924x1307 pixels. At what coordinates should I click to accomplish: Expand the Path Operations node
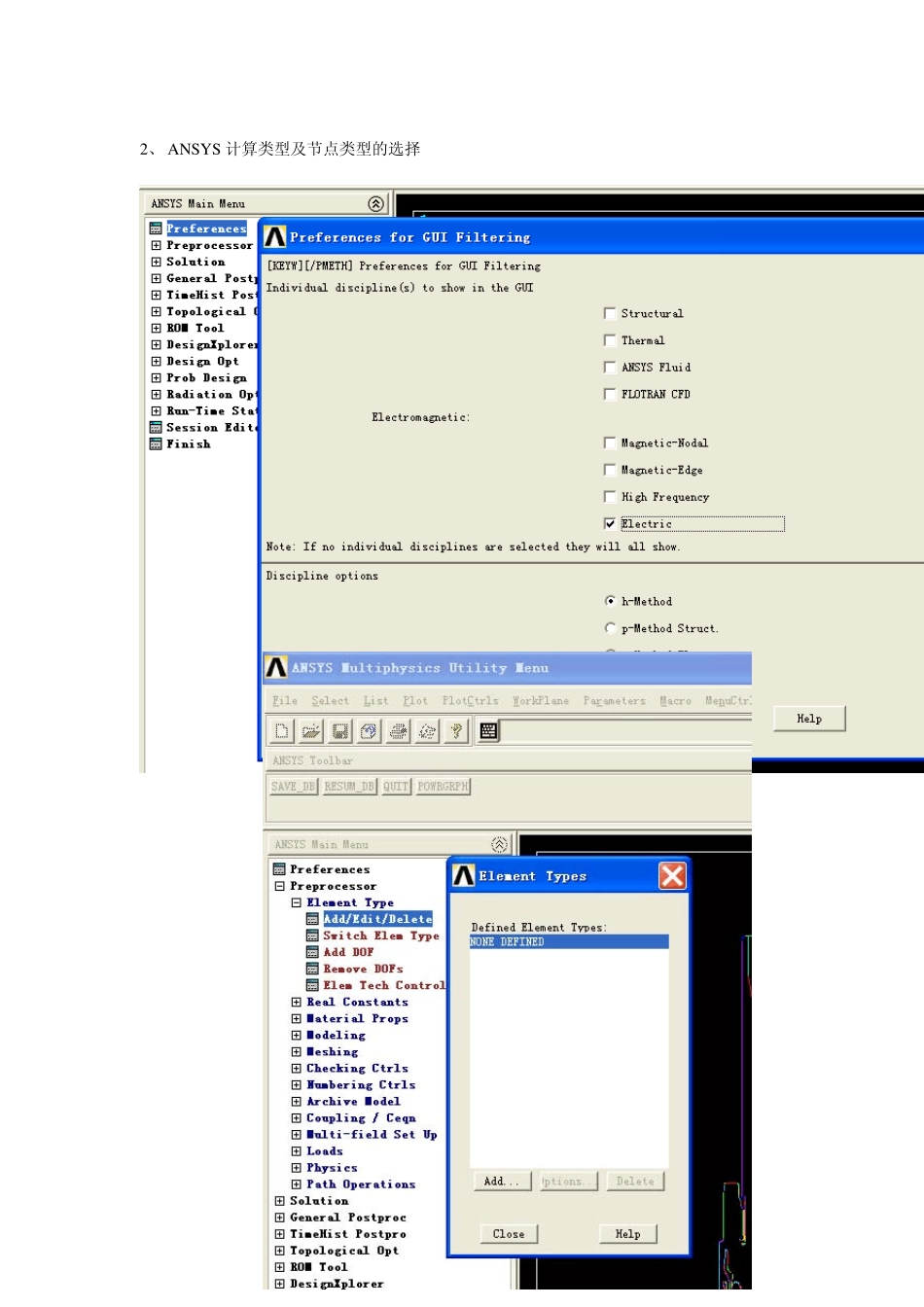click(x=296, y=1183)
